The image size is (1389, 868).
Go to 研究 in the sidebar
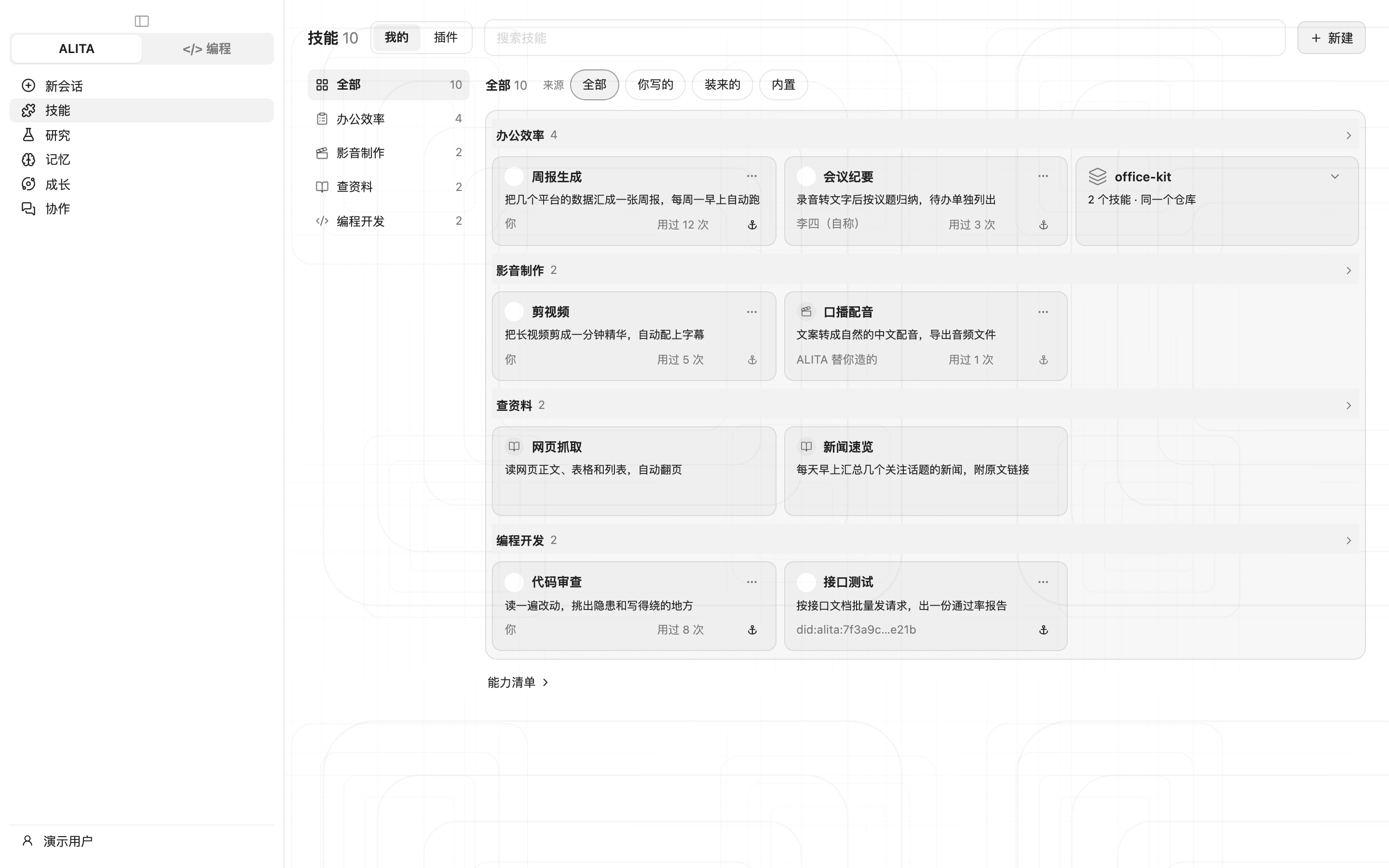[x=142, y=135]
